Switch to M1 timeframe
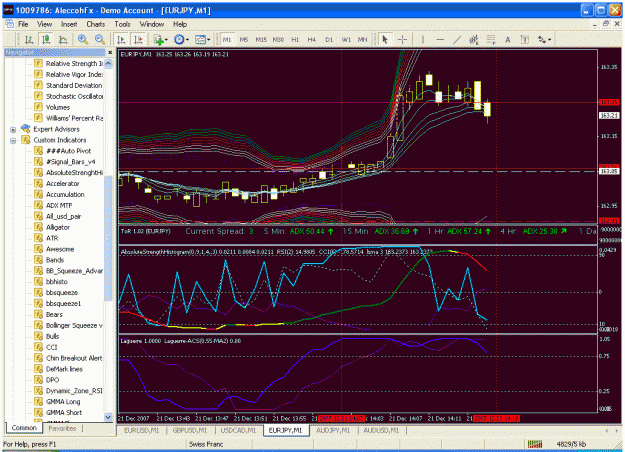Viewport: 625px width, 452px height. [x=227, y=39]
